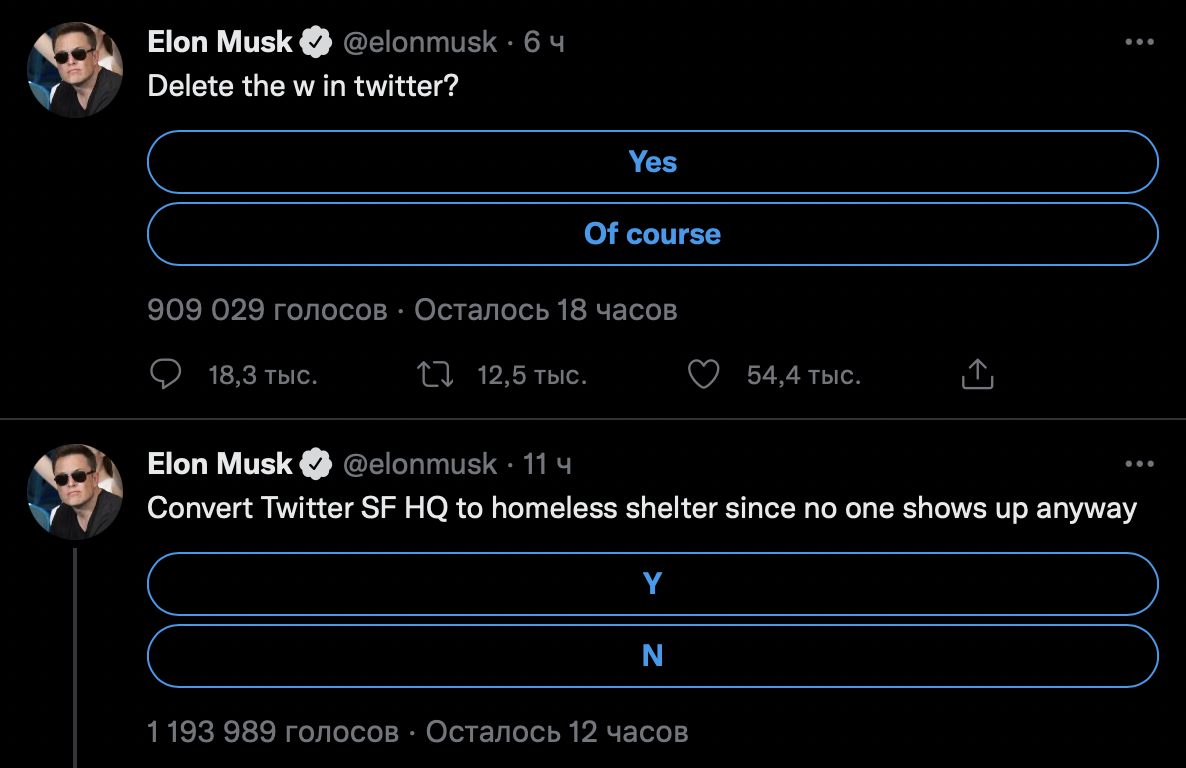Open Elon Musk name link in first tweet
The width and height of the screenshot is (1186, 768).
(x=220, y=42)
